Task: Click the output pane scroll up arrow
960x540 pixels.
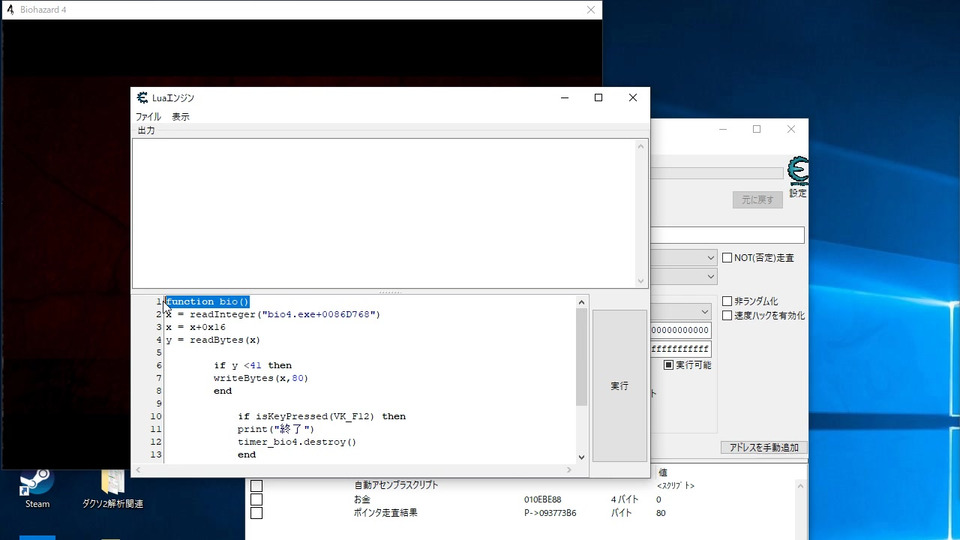Action: click(x=640, y=146)
